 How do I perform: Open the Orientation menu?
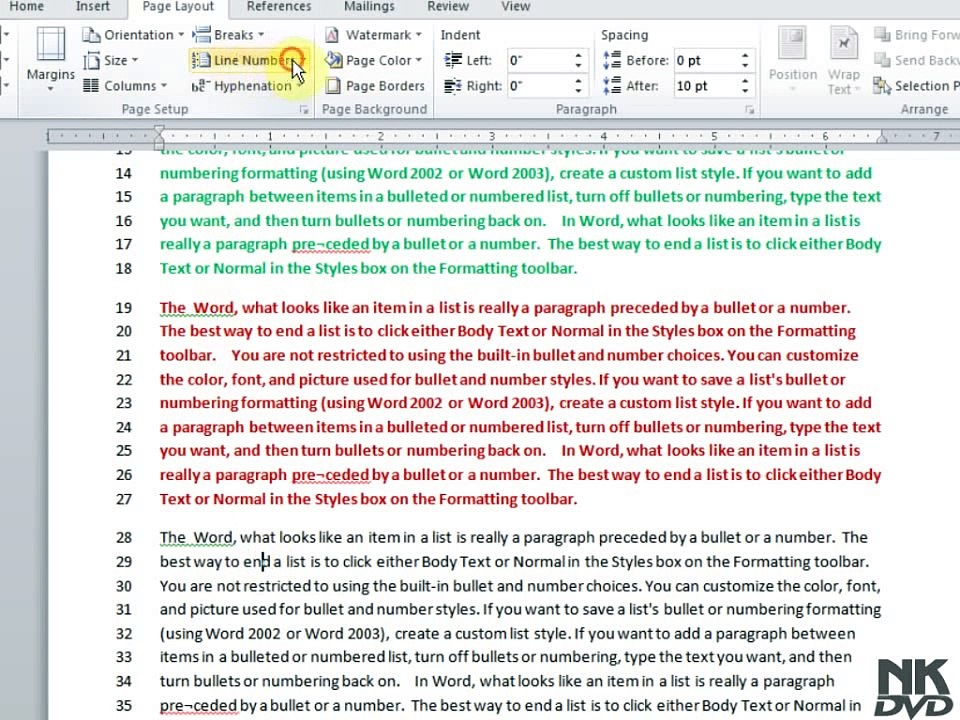point(133,35)
